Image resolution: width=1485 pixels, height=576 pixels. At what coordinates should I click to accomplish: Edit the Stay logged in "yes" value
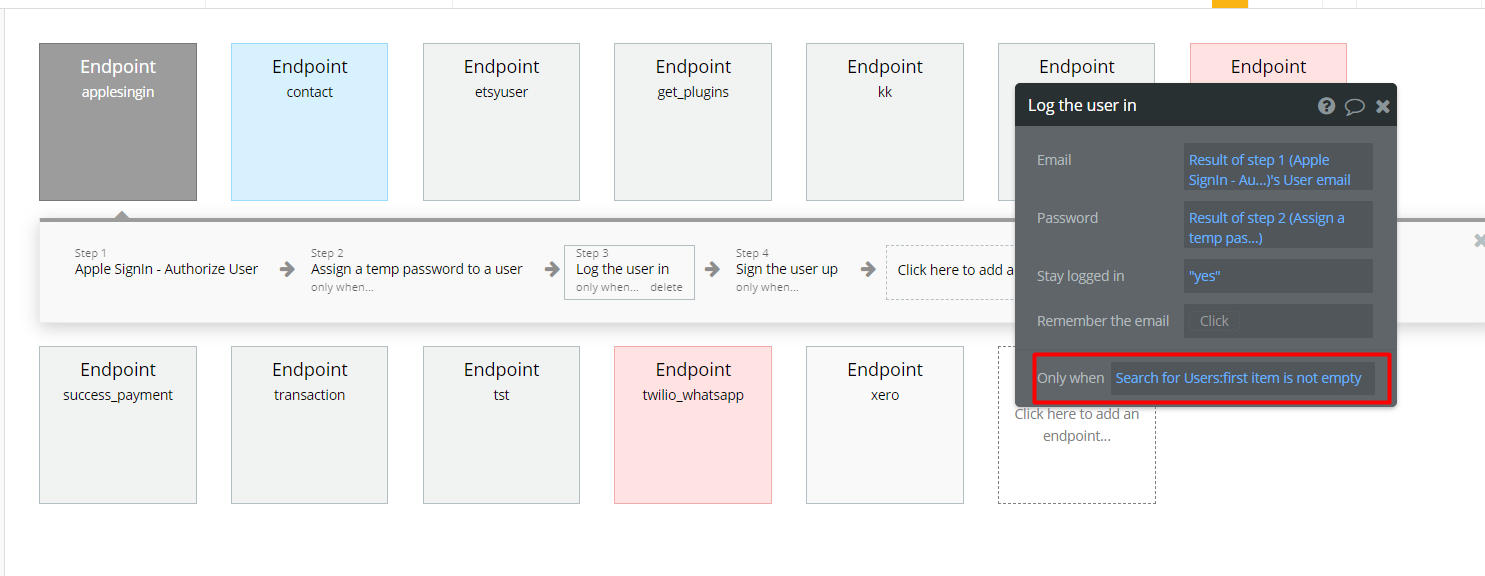pos(1278,276)
